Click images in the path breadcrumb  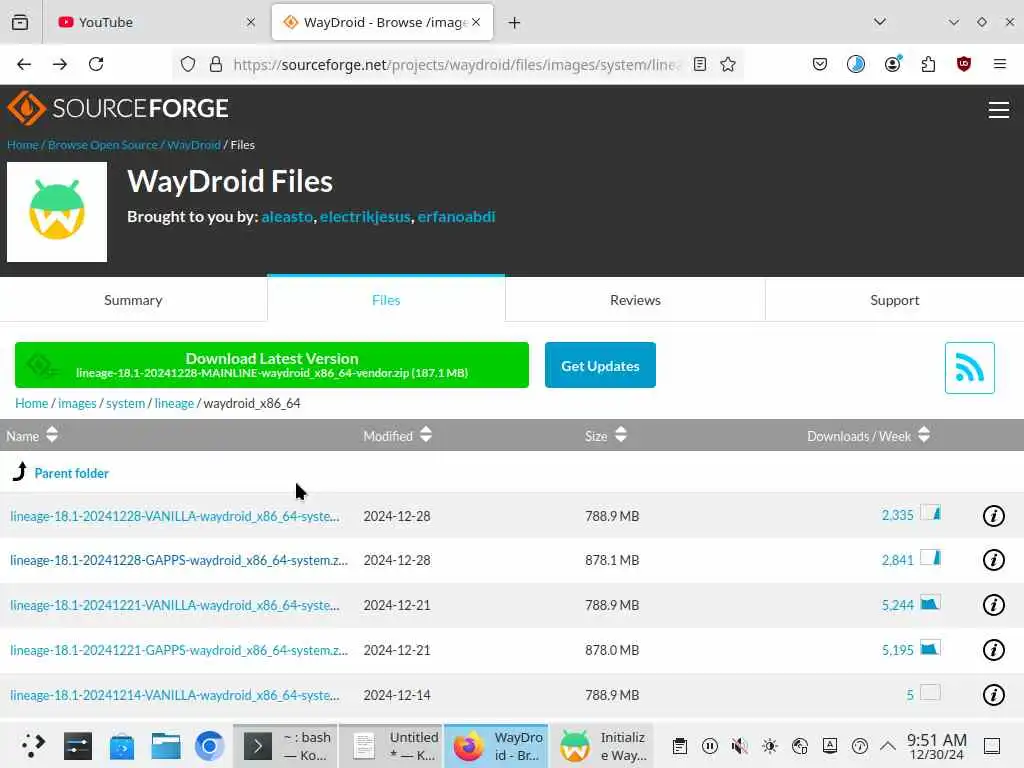tap(77, 404)
